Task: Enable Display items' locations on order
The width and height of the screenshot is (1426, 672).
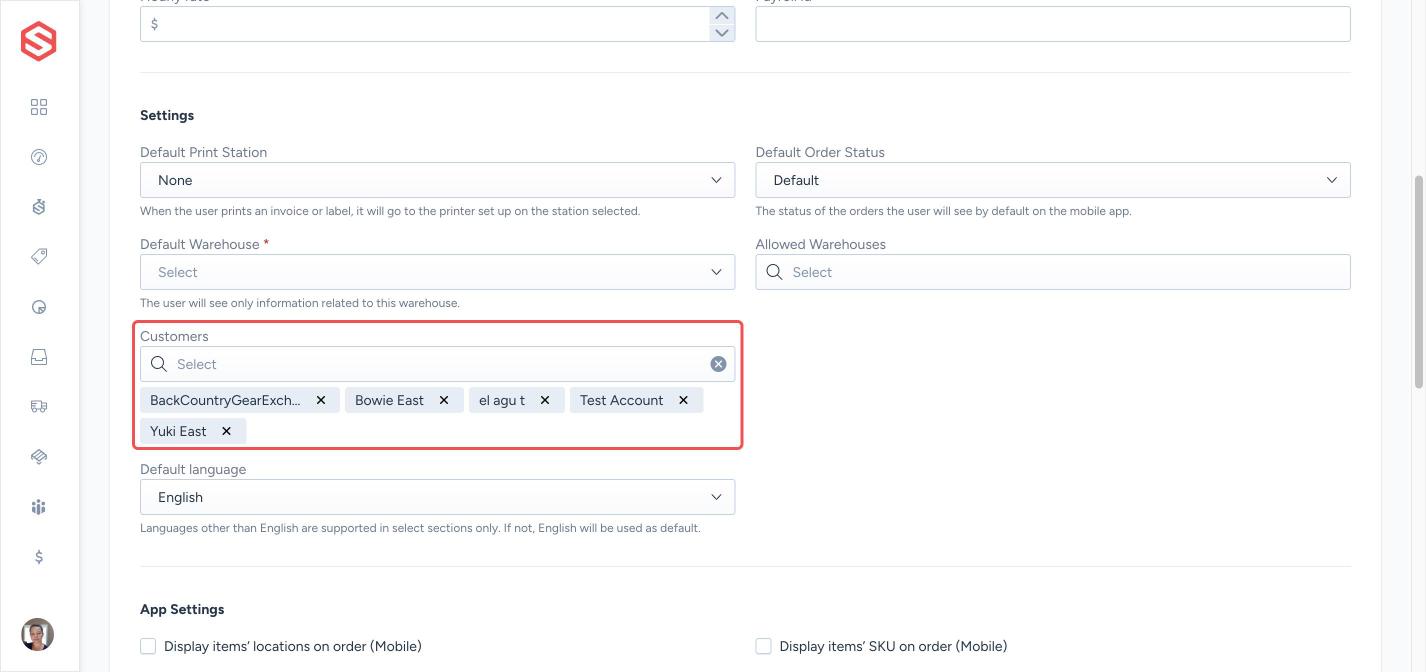Action: [x=148, y=646]
